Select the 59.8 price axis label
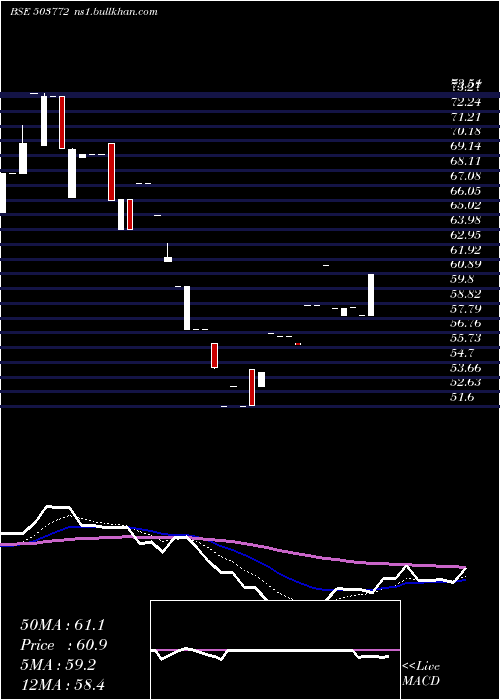500x700 pixels. tap(462, 279)
